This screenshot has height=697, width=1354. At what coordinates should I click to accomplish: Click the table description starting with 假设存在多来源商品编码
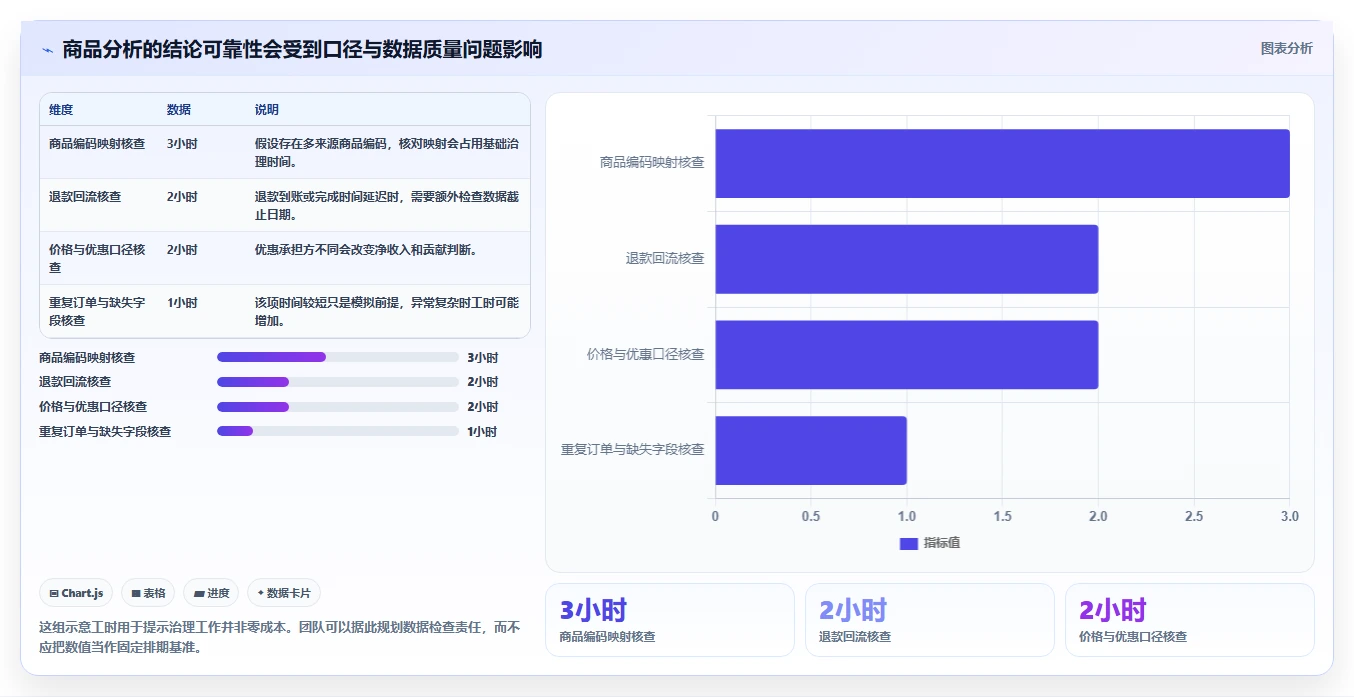(x=387, y=153)
